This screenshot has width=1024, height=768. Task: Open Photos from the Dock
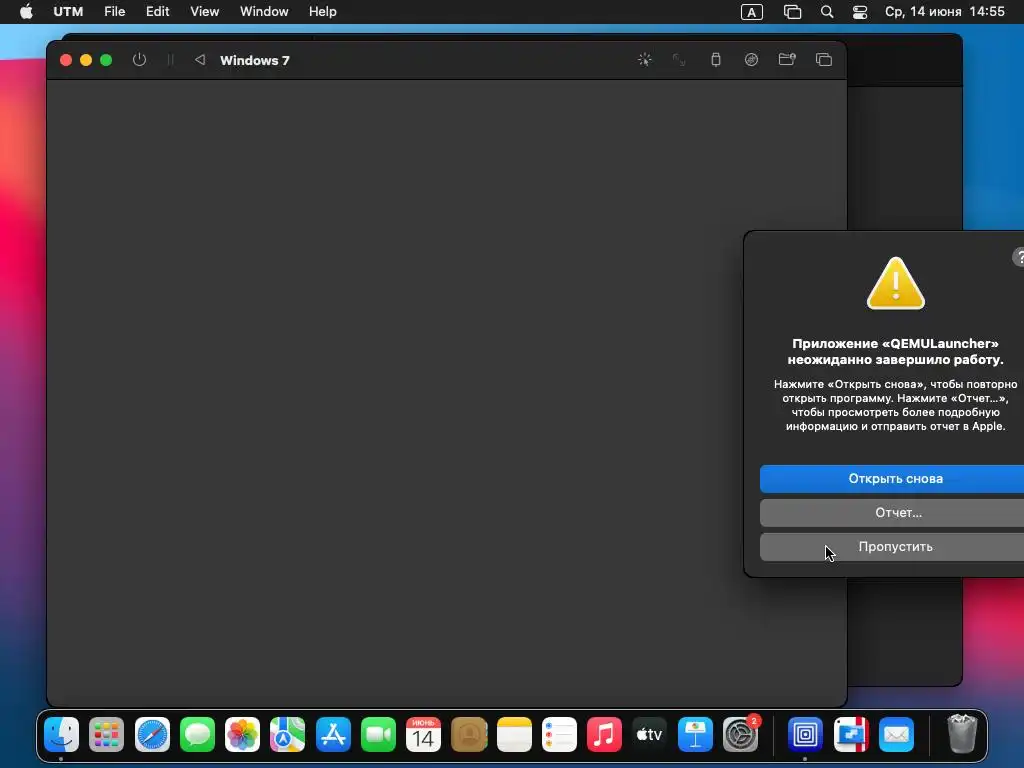242,735
